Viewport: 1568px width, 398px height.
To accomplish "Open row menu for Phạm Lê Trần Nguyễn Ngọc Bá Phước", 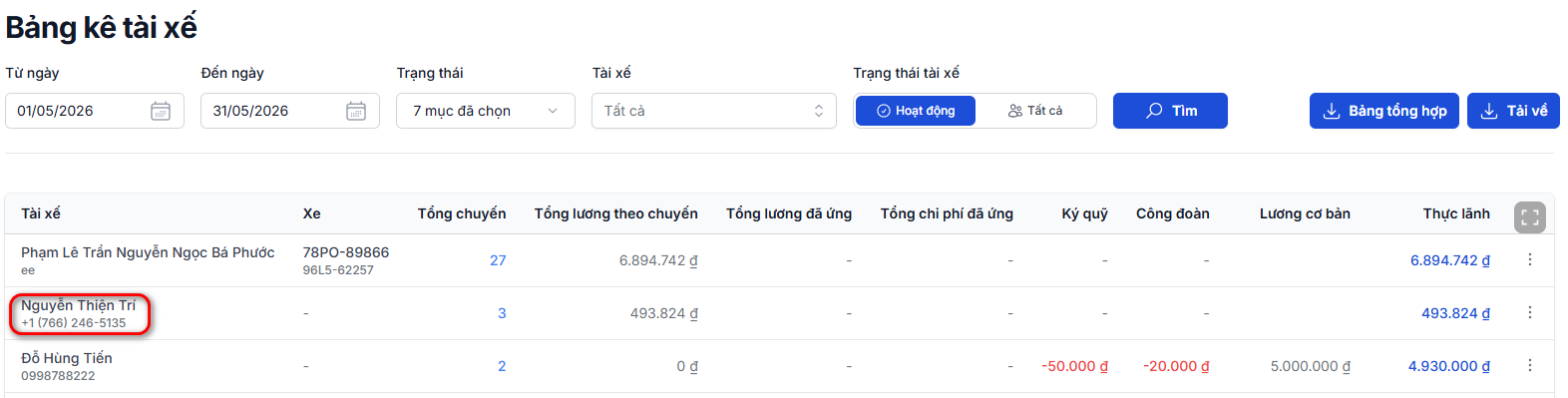I will pos(1530,259).
